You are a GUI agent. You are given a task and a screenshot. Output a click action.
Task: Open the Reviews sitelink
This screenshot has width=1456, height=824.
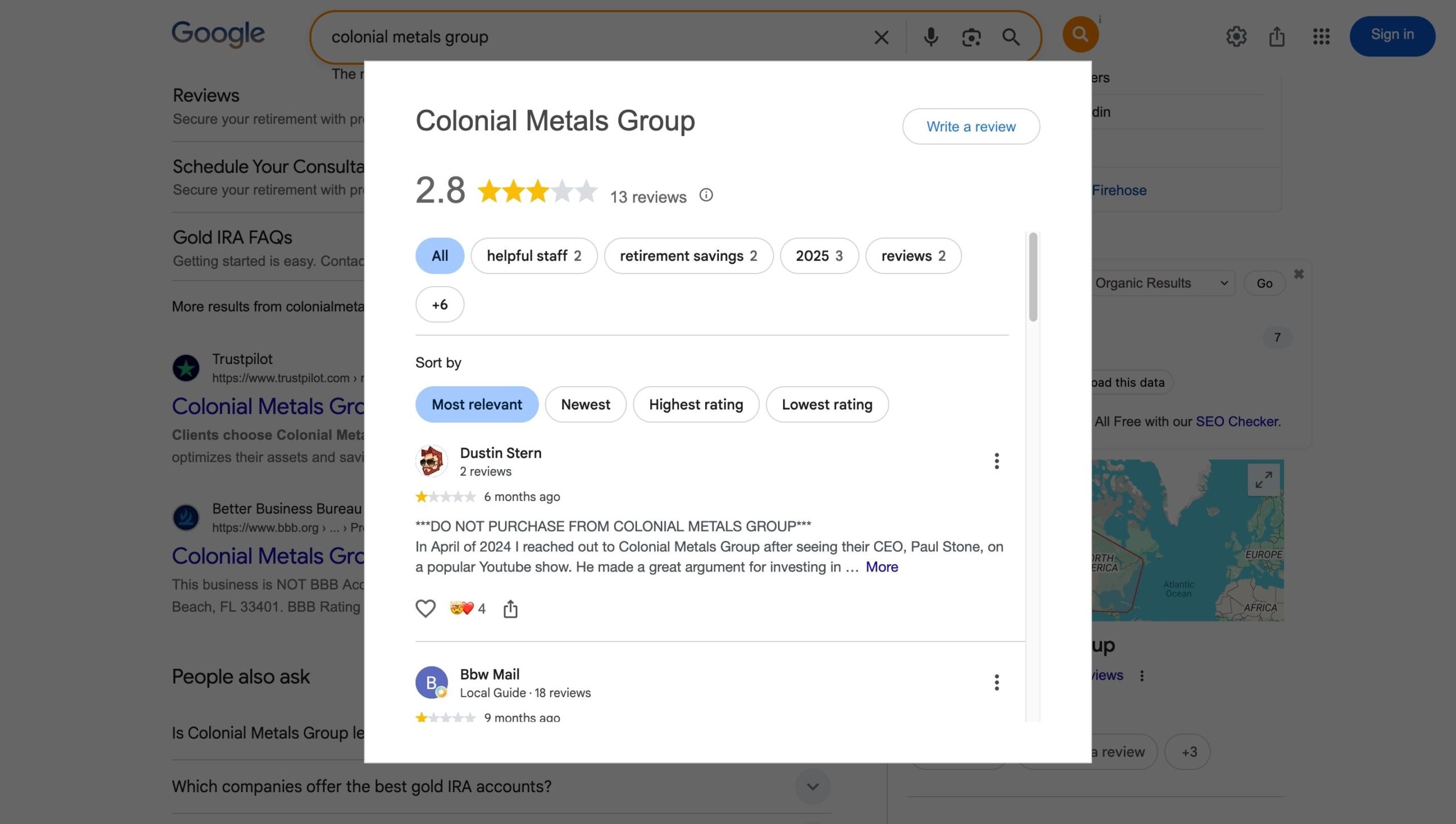206,96
